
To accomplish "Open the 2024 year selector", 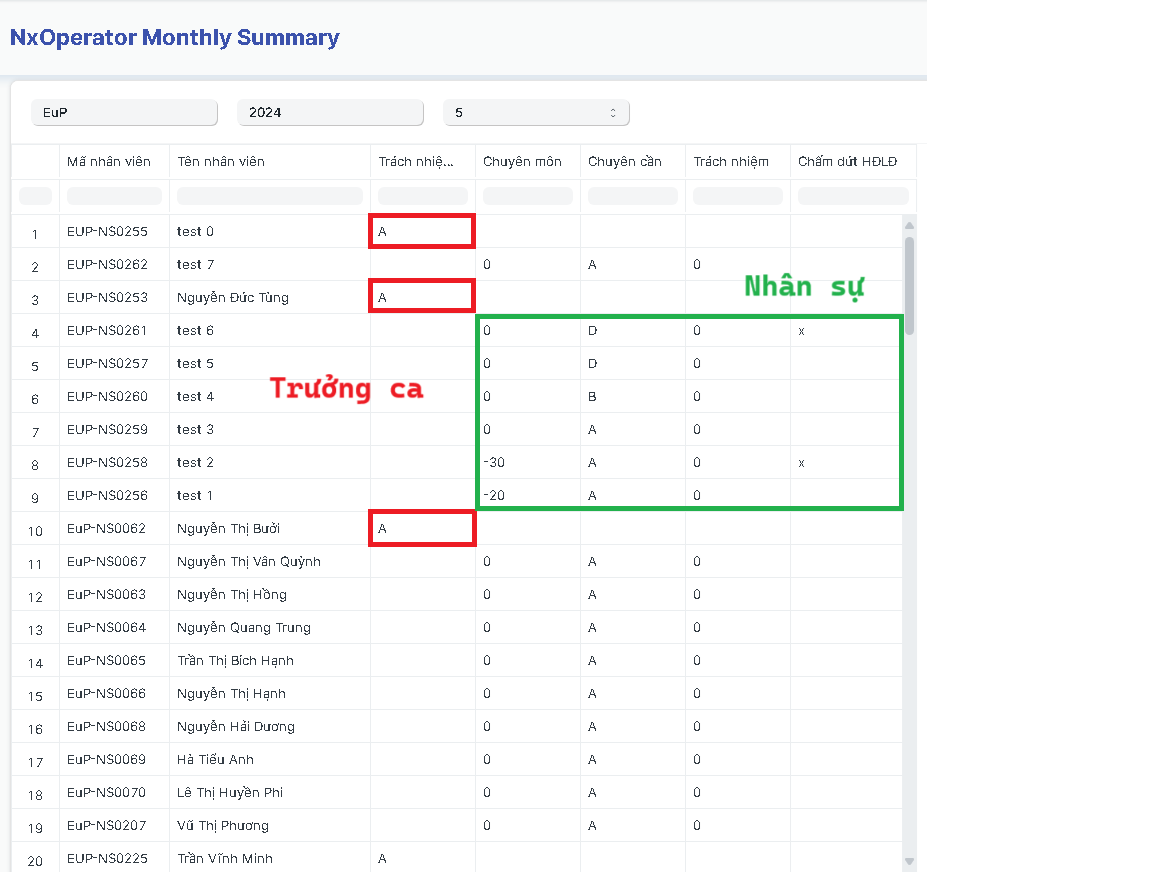I will point(330,112).
